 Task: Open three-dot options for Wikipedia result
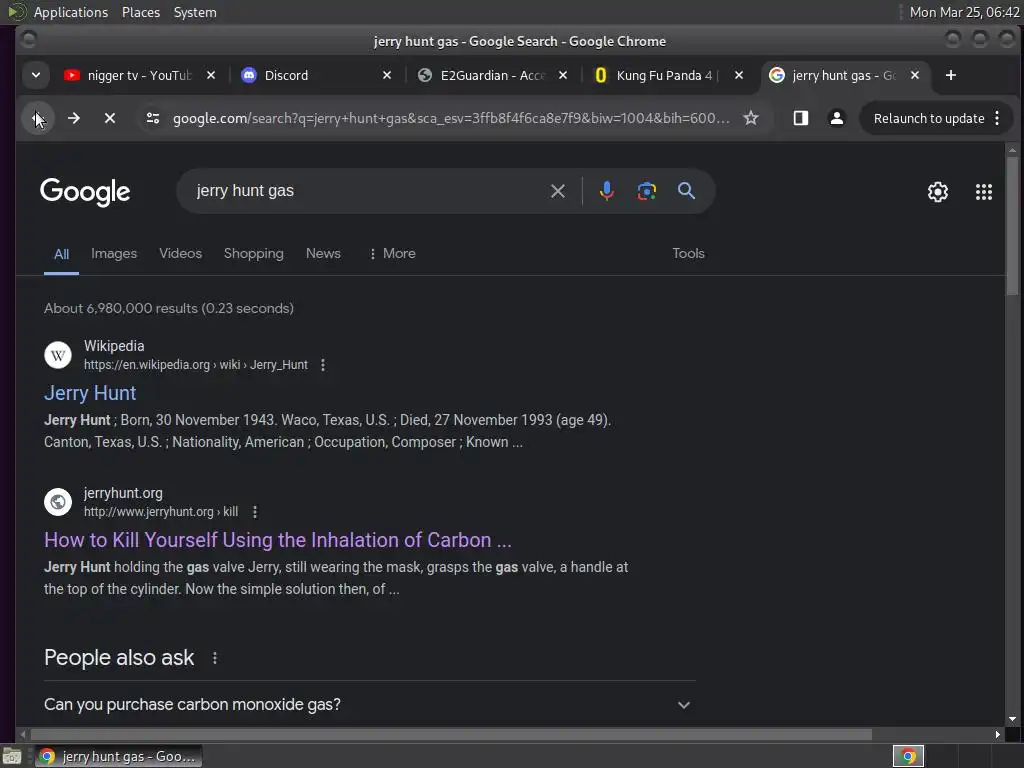(323, 365)
